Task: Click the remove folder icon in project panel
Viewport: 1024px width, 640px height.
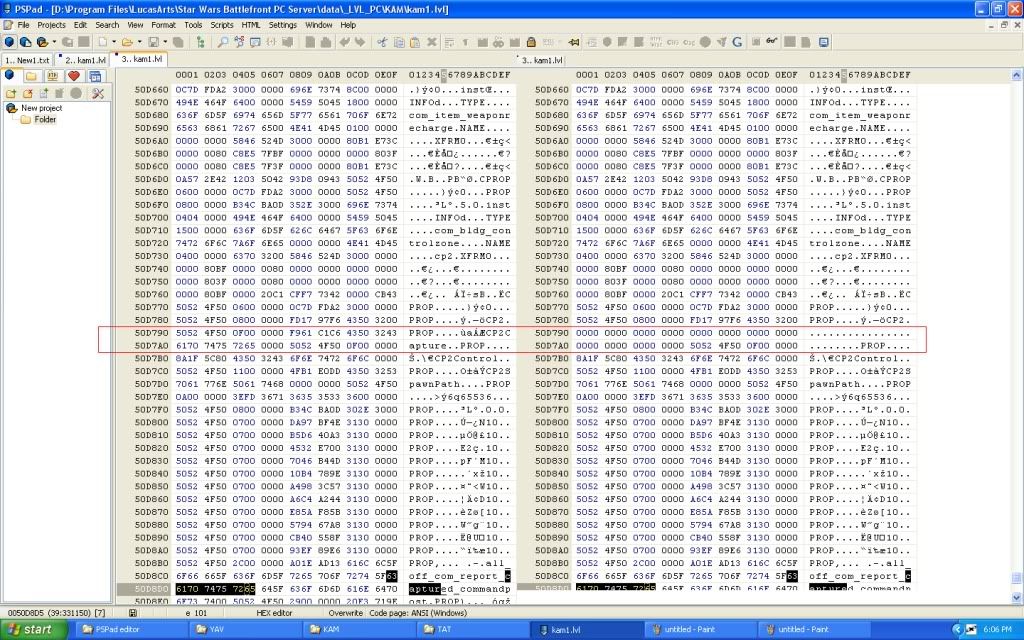Action: tap(27, 93)
